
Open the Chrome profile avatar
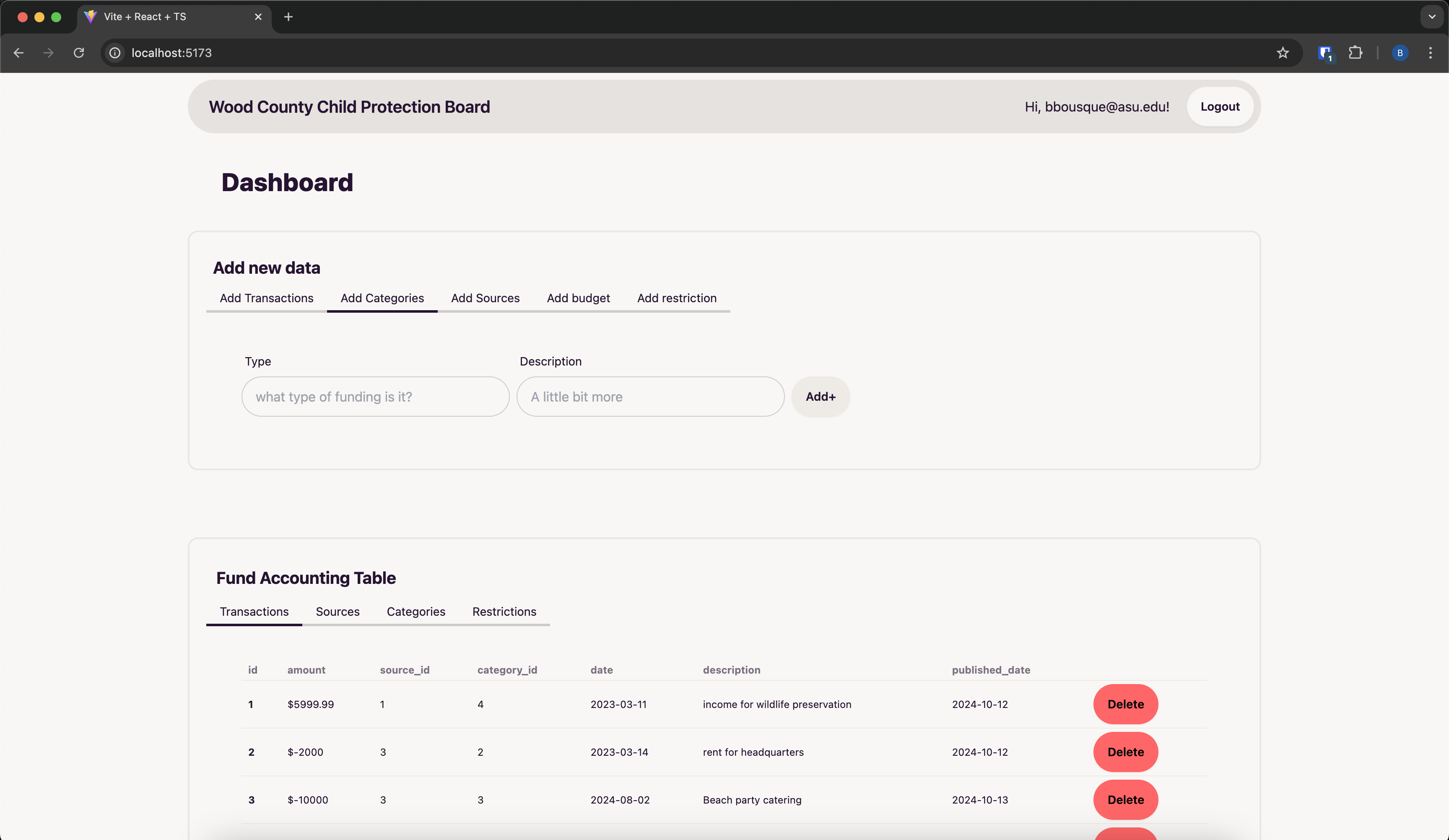[1400, 53]
